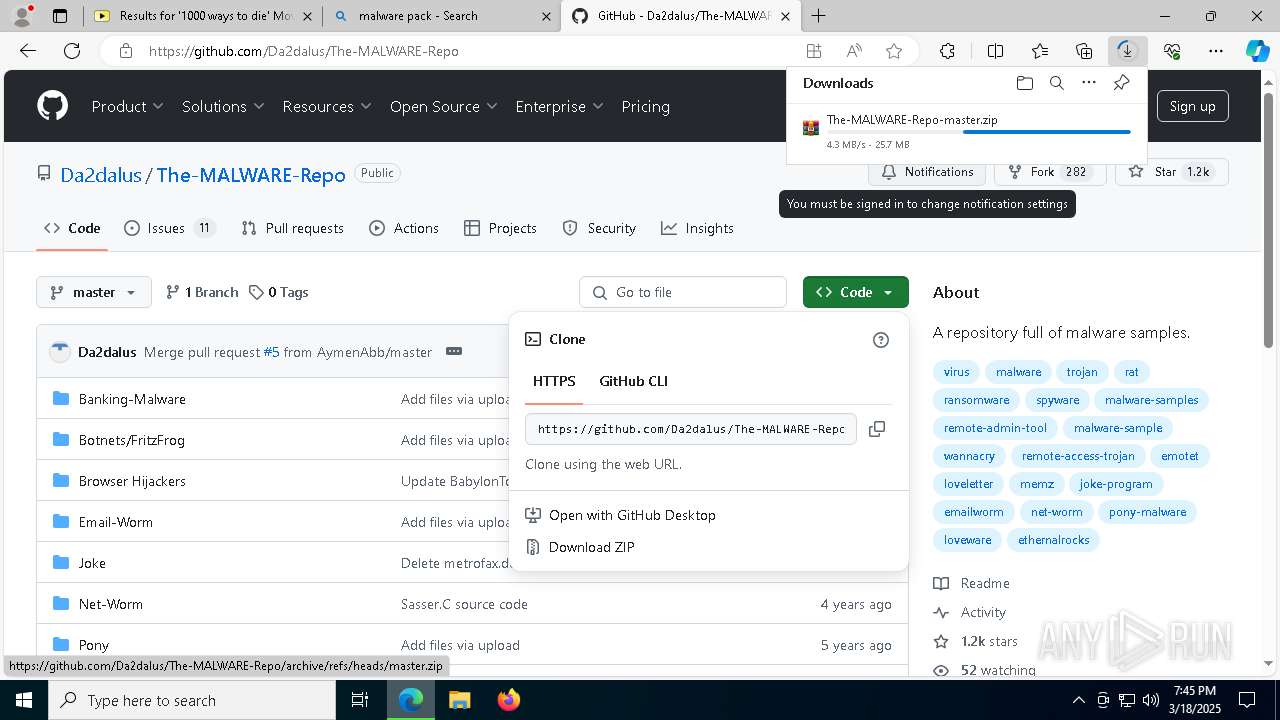This screenshot has height=720, width=1280.
Task: Click the commit details ellipsis icon
Action: tap(454, 351)
